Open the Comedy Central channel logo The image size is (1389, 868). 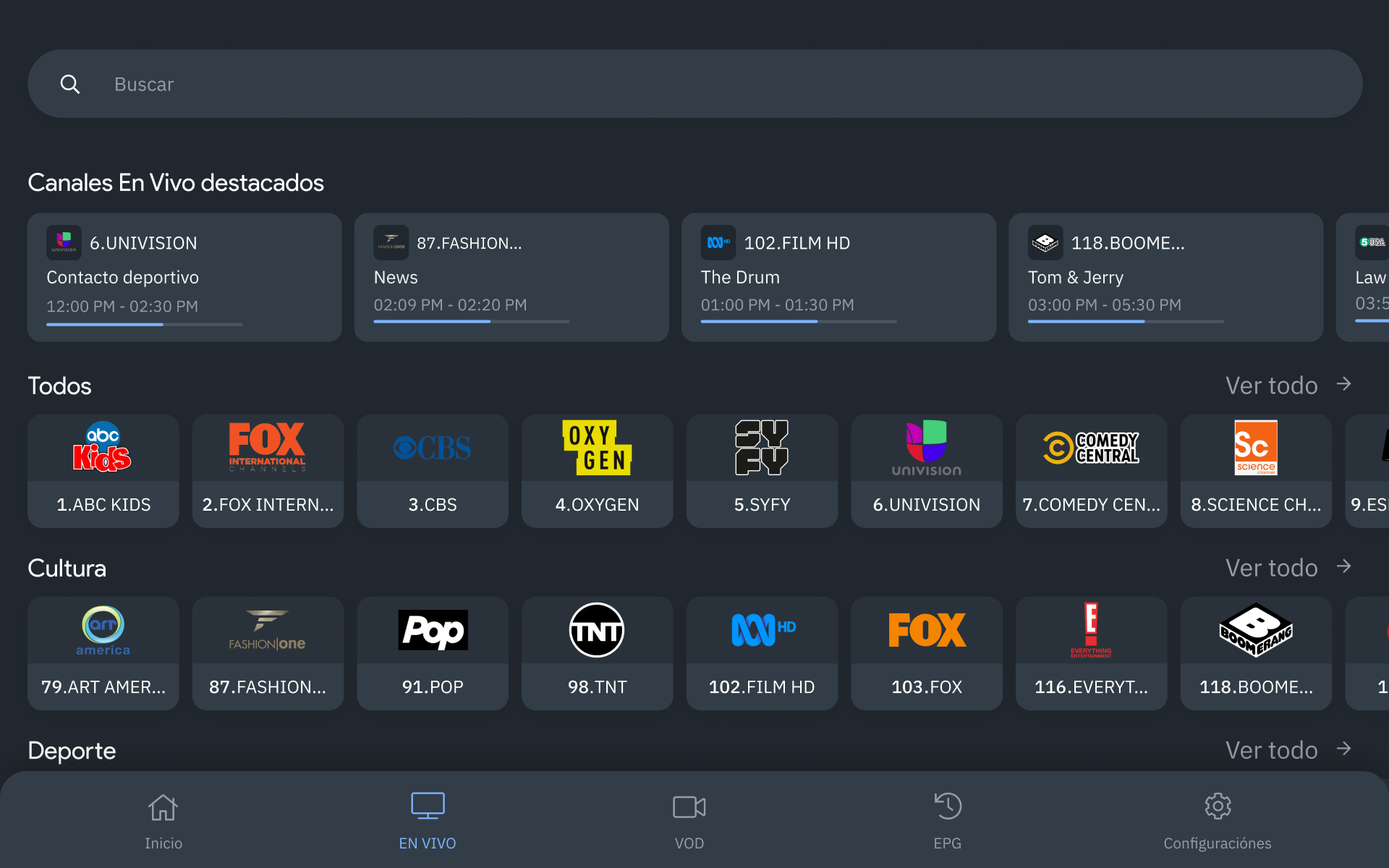click(1091, 448)
